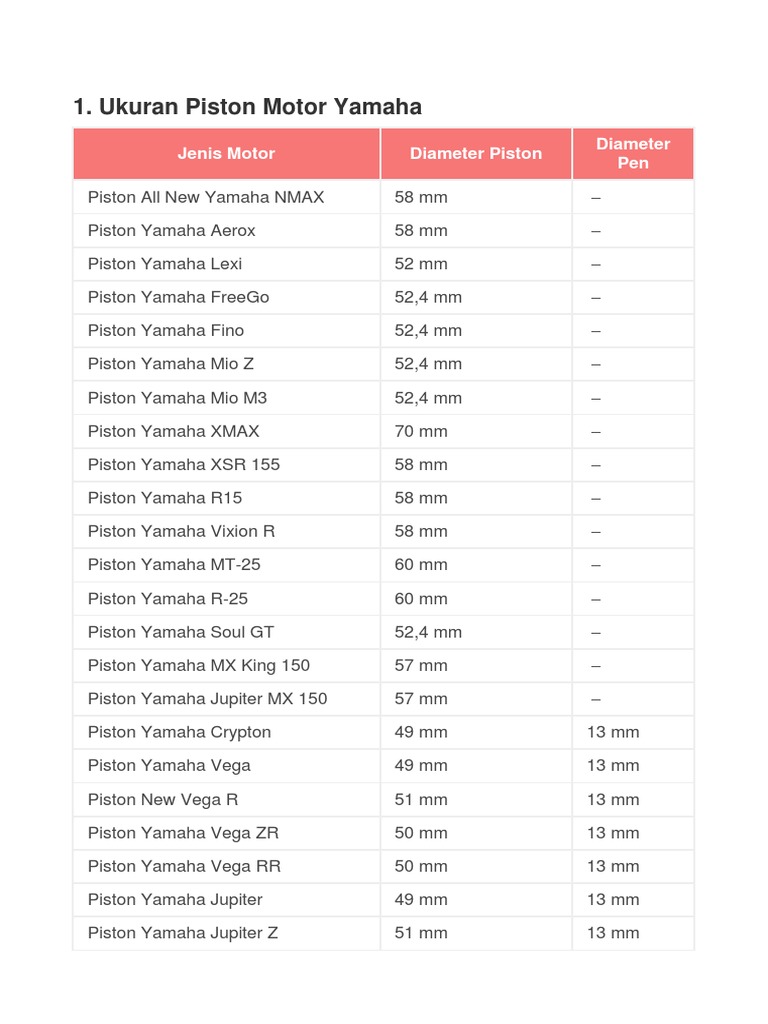Viewport: 768px width, 1024px height.
Task: Select the 'Piston Yamaha XSR 155' cell
Action: pos(184,464)
